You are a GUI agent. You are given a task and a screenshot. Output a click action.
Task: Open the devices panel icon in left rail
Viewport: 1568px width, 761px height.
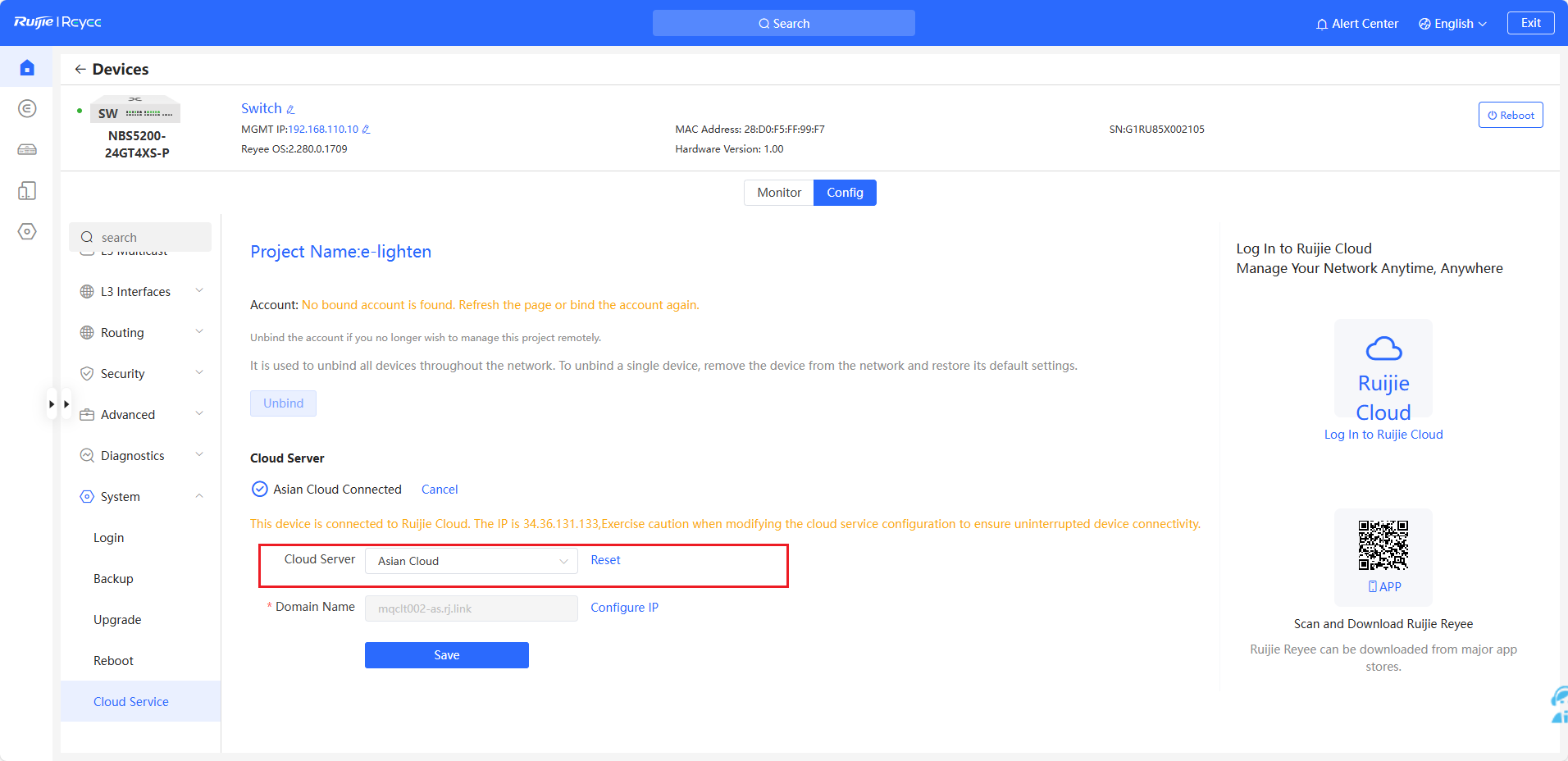click(27, 191)
